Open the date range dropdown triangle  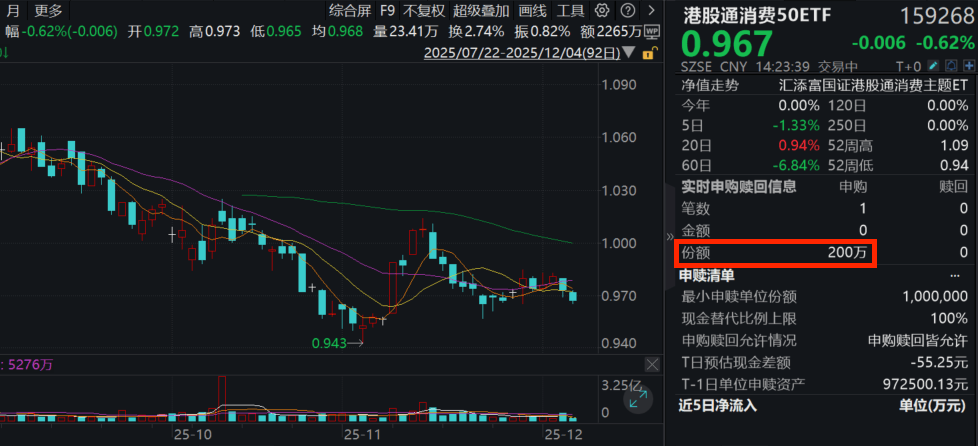click(627, 52)
